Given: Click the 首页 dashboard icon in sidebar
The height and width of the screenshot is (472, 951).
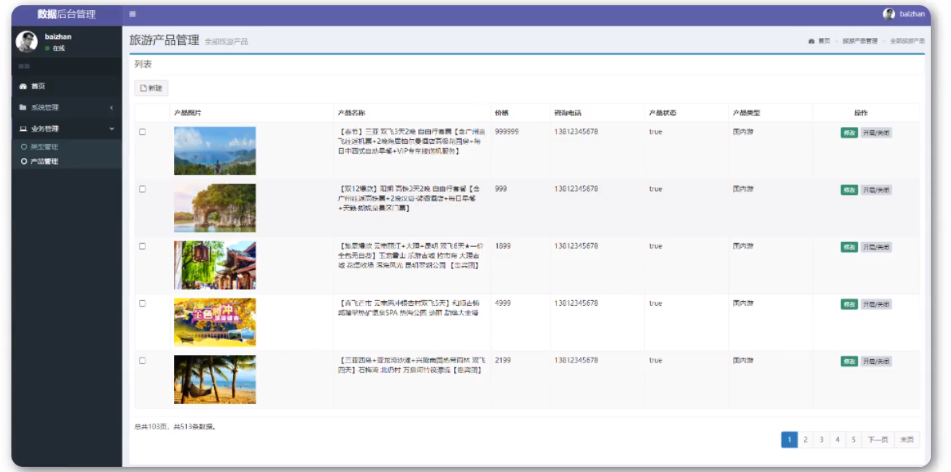Looking at the screenshot, I should (23, 86).
